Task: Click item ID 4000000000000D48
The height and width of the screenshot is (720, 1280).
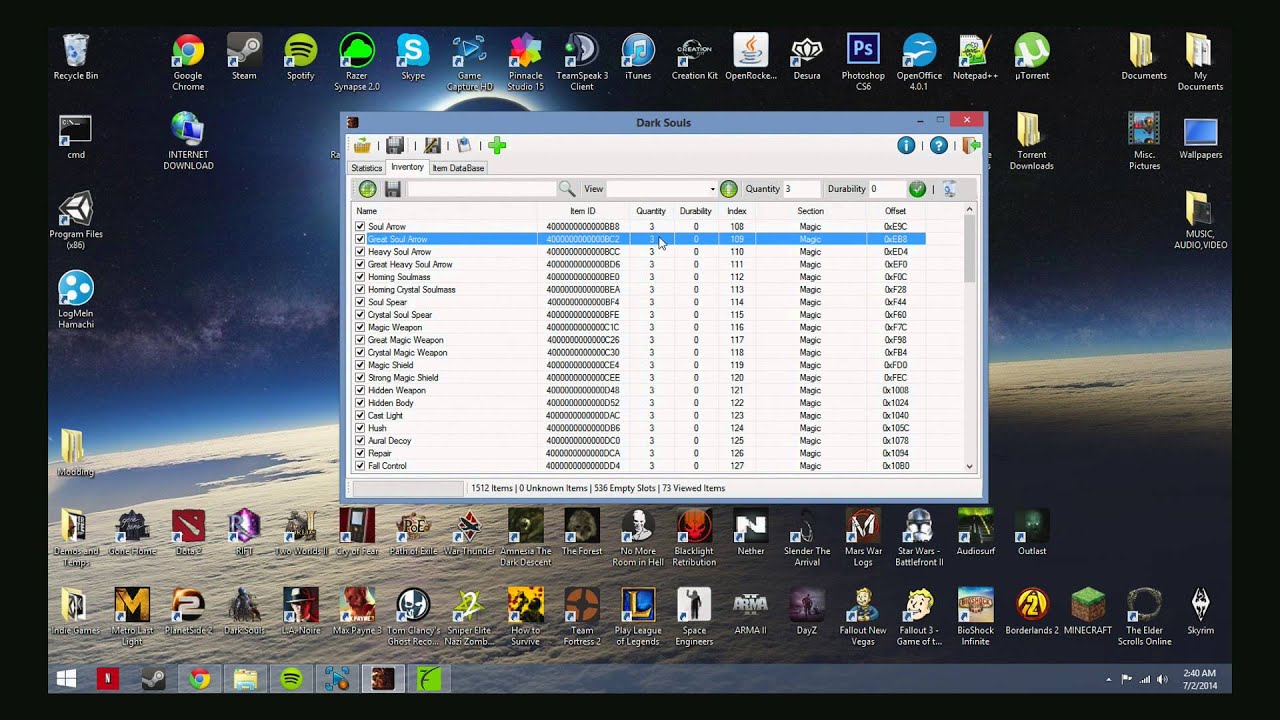Action: [584, 390]
